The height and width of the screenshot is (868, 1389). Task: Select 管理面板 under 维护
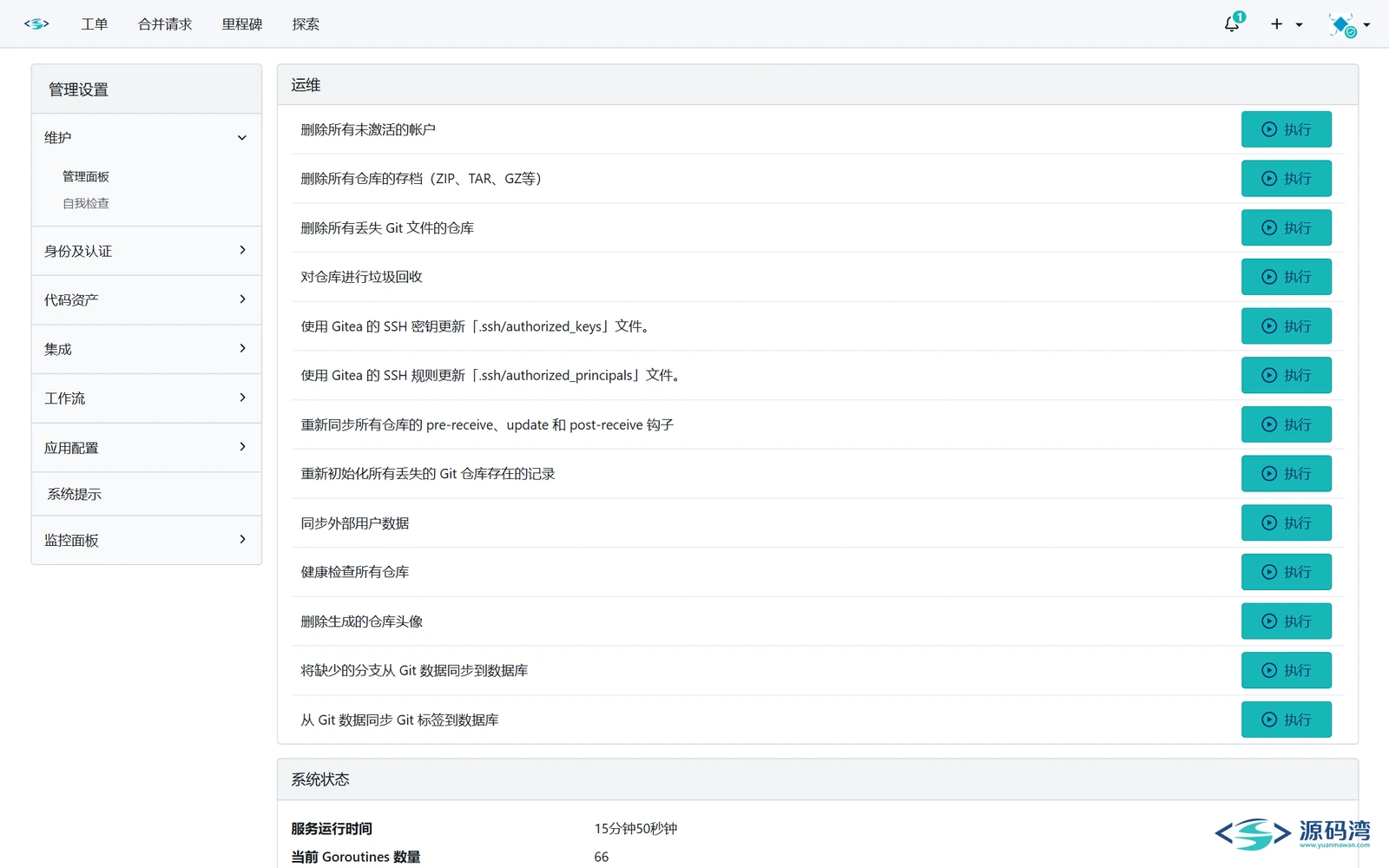(86, 176)
